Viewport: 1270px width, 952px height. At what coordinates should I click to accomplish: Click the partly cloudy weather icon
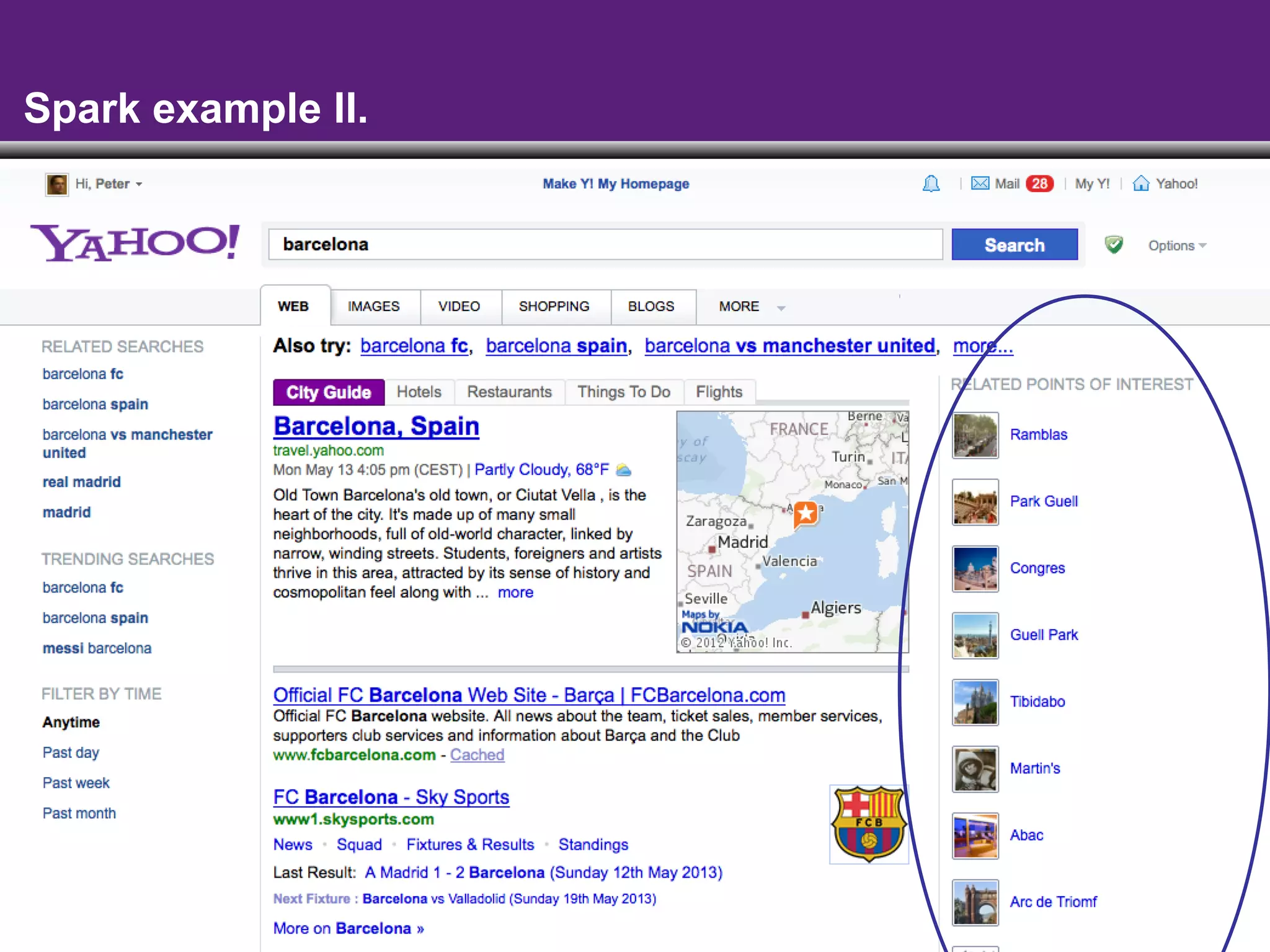624,470
